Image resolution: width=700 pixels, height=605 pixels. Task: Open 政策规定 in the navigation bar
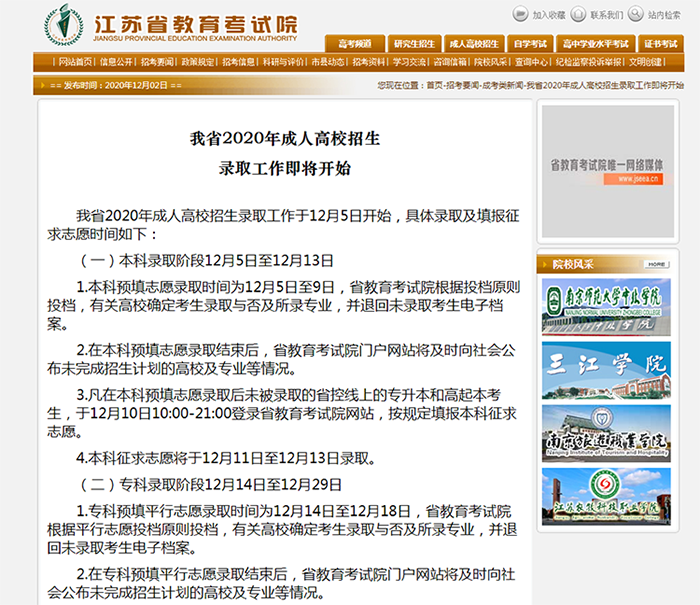point(198,62)
